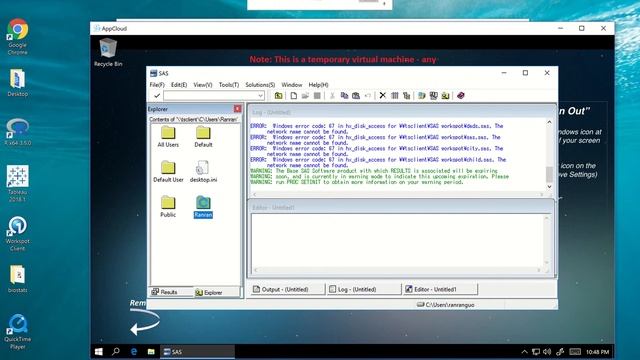Open the View(V) menu in SAS
640x360 pixels.
click(203, 85)
